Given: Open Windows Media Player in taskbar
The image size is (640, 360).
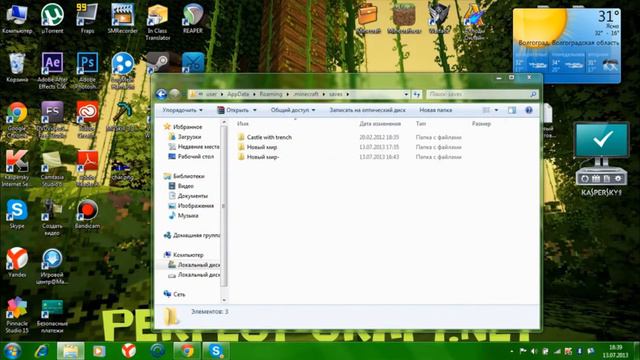Looking at the screenshot, I should click(x=99, y=351).
